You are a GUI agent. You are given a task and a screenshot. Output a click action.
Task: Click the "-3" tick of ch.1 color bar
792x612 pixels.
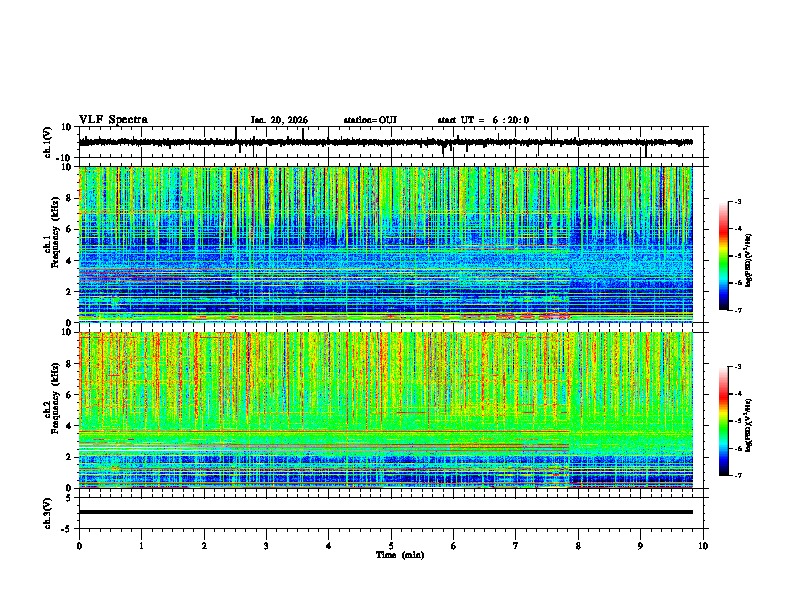(738, 201)
